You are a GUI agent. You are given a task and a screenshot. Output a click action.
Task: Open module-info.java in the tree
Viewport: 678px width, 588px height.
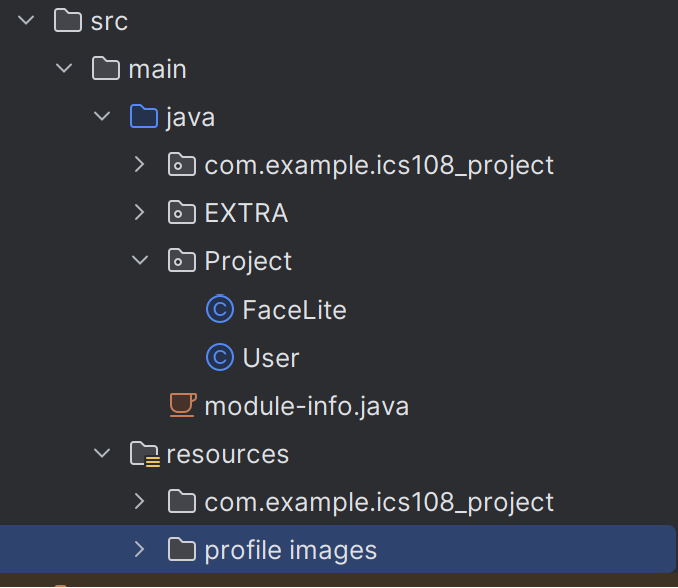click(x=306, y=406)
